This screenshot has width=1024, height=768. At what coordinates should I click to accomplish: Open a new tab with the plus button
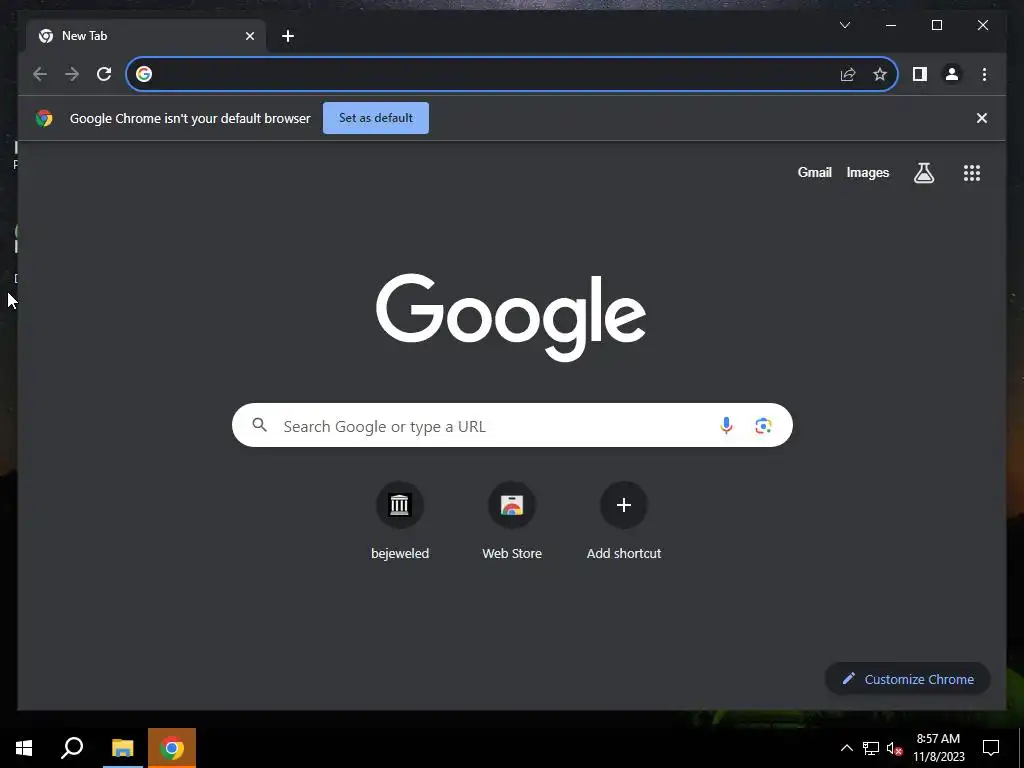[x=287, y=36]
